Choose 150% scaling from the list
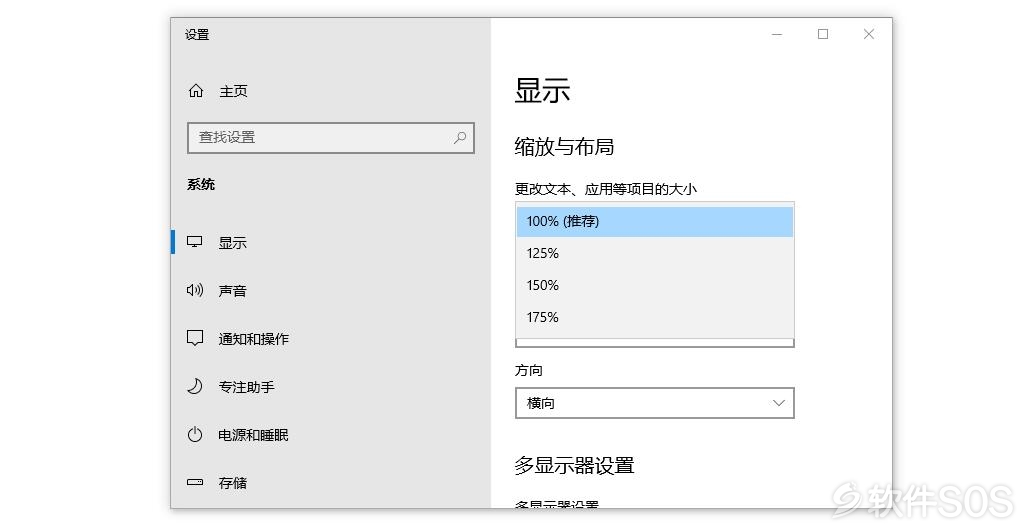The width and height of the screenshot is (1029, 529). (655, 286)
